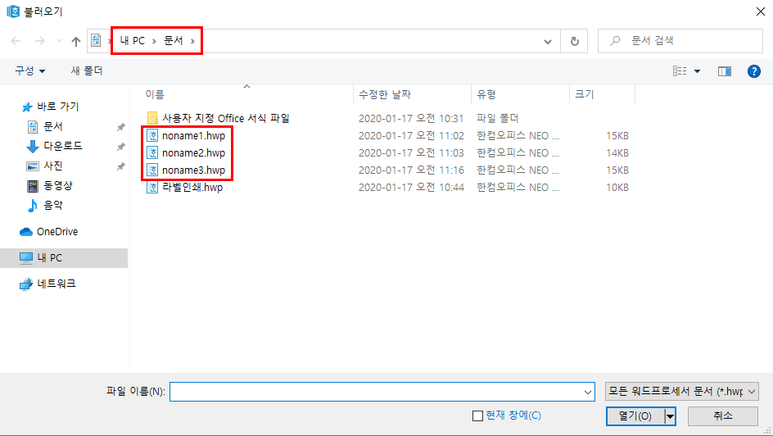
Task: Open 문서 in quick access sidebar
Action: (x=53, y=127)
